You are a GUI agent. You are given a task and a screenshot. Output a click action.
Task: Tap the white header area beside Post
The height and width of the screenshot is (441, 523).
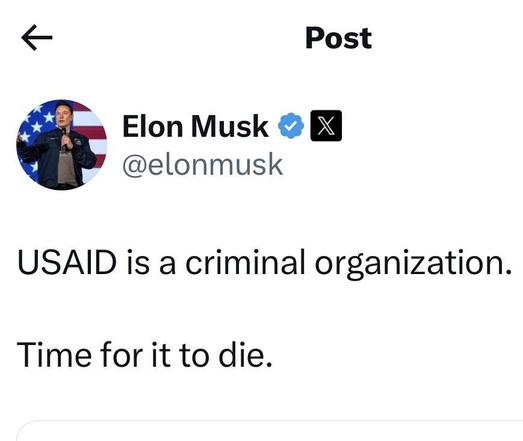point(447,37)
